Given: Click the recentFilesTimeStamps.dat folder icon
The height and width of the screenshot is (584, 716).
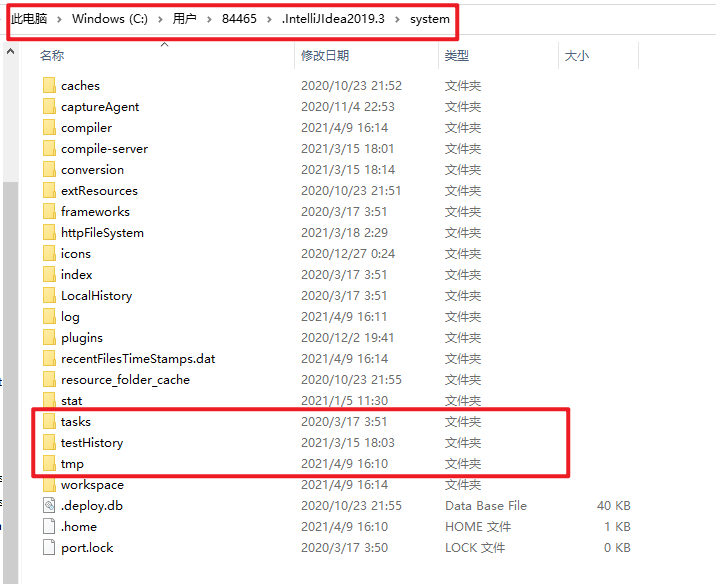Looking at the screenshot, I should (x=49, y=358).
